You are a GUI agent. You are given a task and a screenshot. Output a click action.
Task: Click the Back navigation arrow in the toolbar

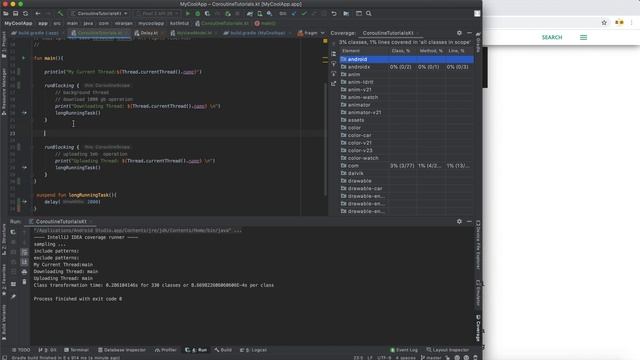[38, 13]
